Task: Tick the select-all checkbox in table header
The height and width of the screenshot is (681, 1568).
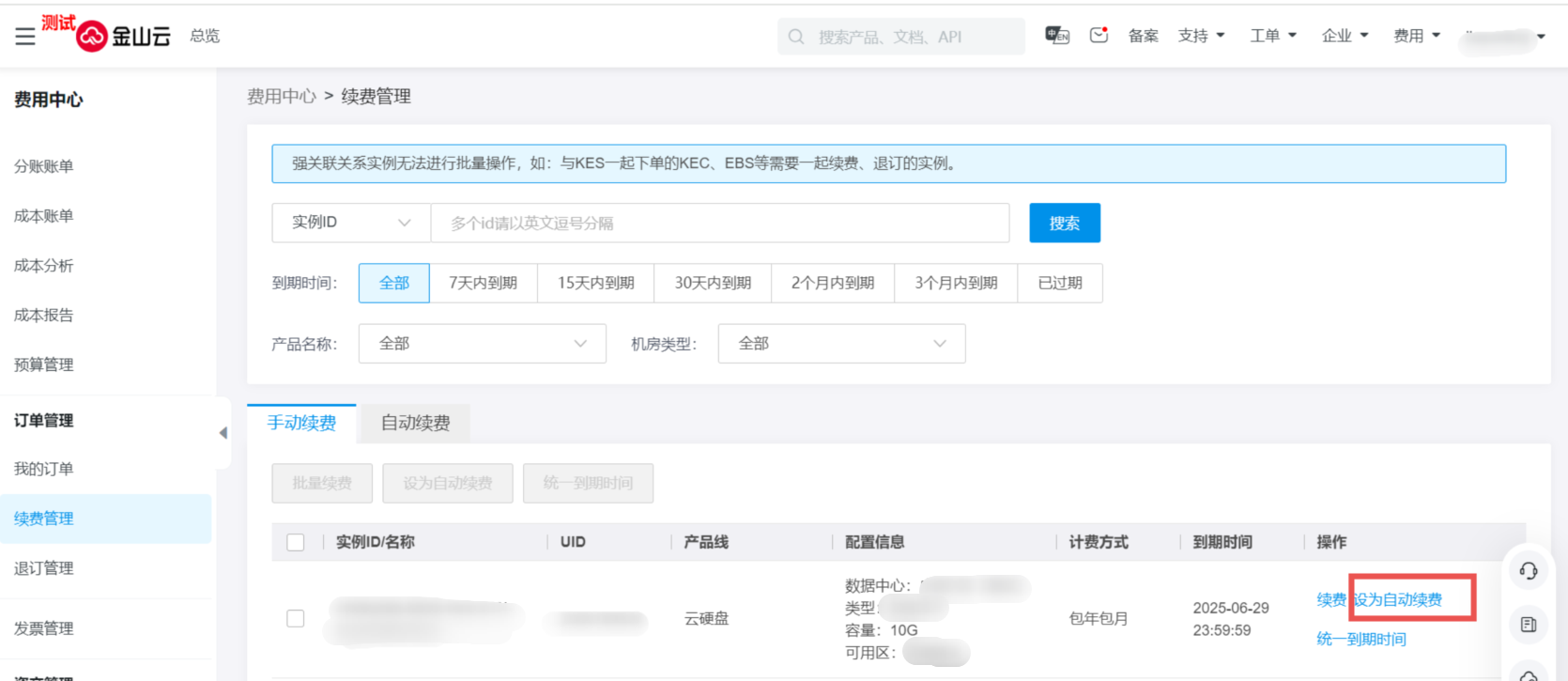Action: point(296,542)
